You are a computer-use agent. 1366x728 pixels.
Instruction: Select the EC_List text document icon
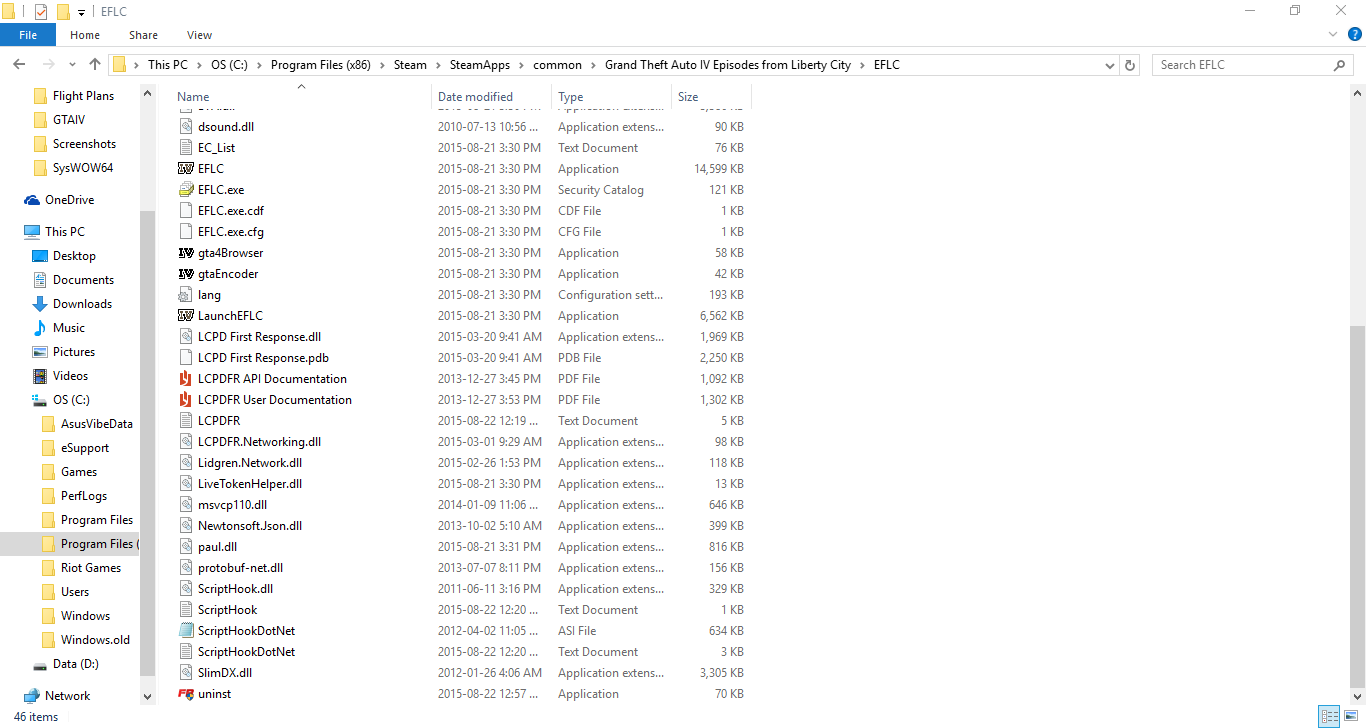point(185,148)
